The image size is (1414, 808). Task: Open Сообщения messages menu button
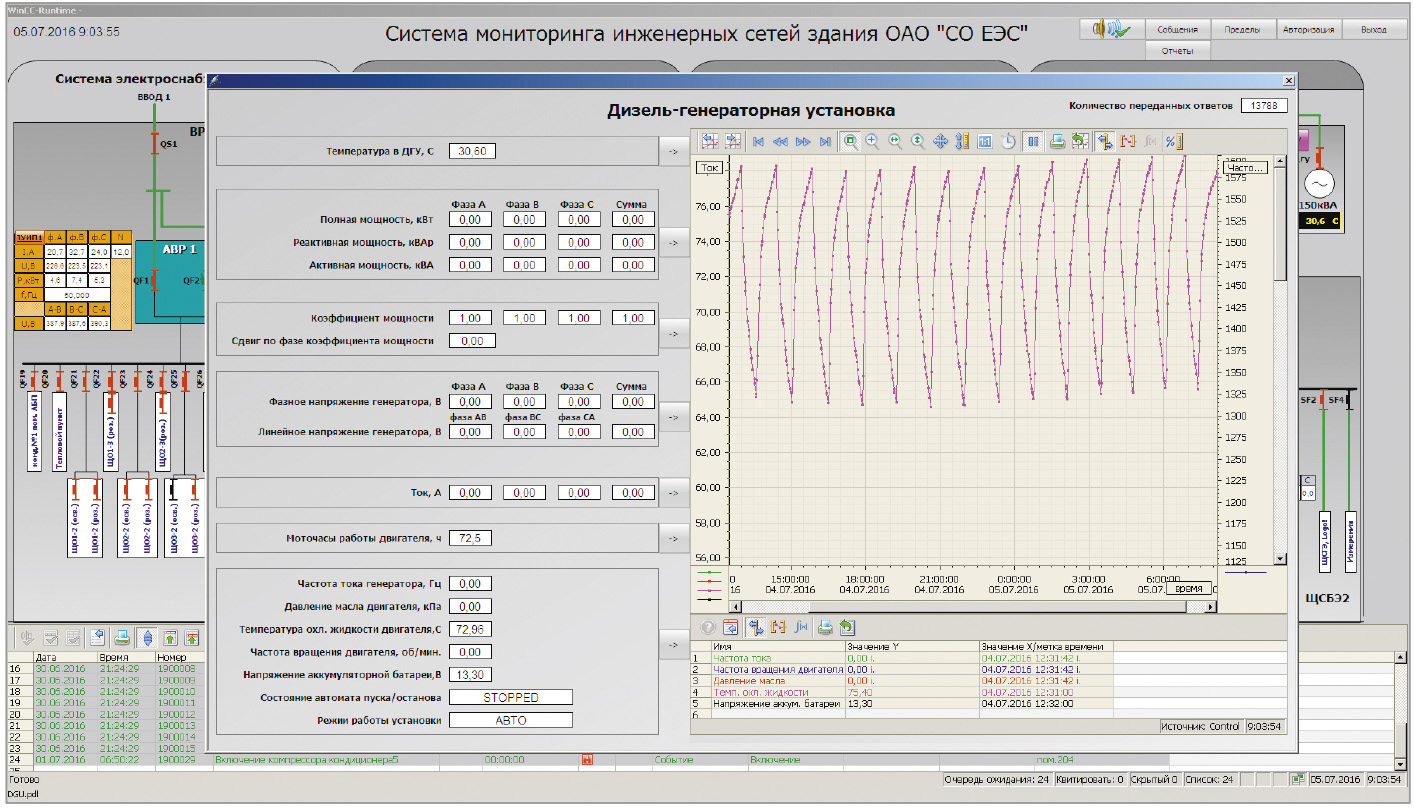1178,29
